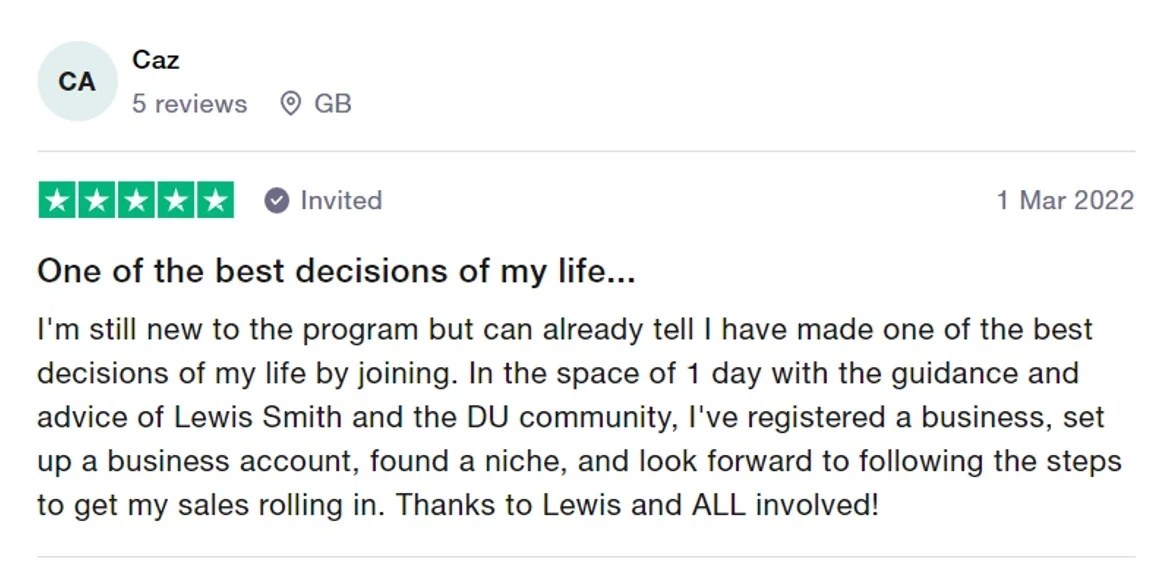Click the location pin icon
The image size is (1174, 564).
coord(291,104)
